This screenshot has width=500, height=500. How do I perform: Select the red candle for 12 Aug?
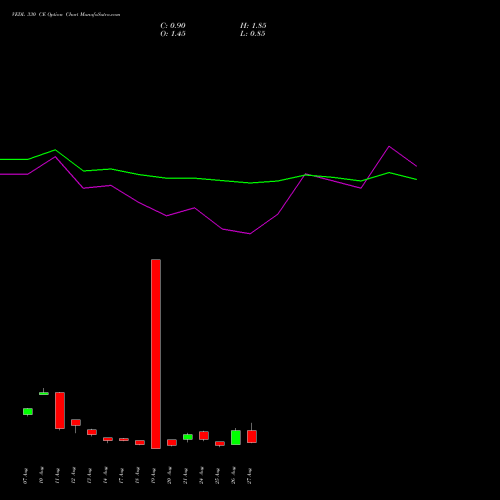[x=76, y=423]
